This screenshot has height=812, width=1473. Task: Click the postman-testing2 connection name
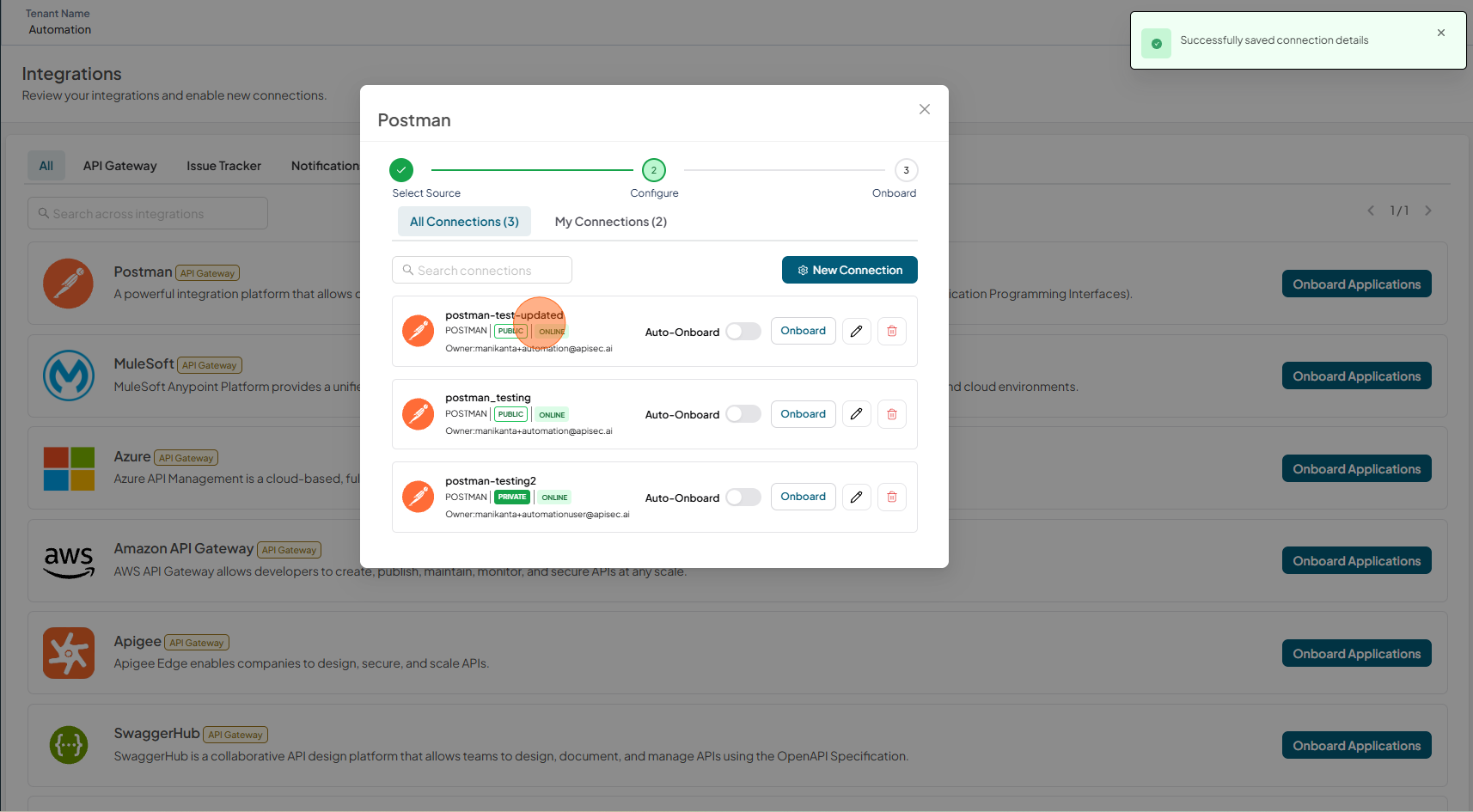pos(491,481)
